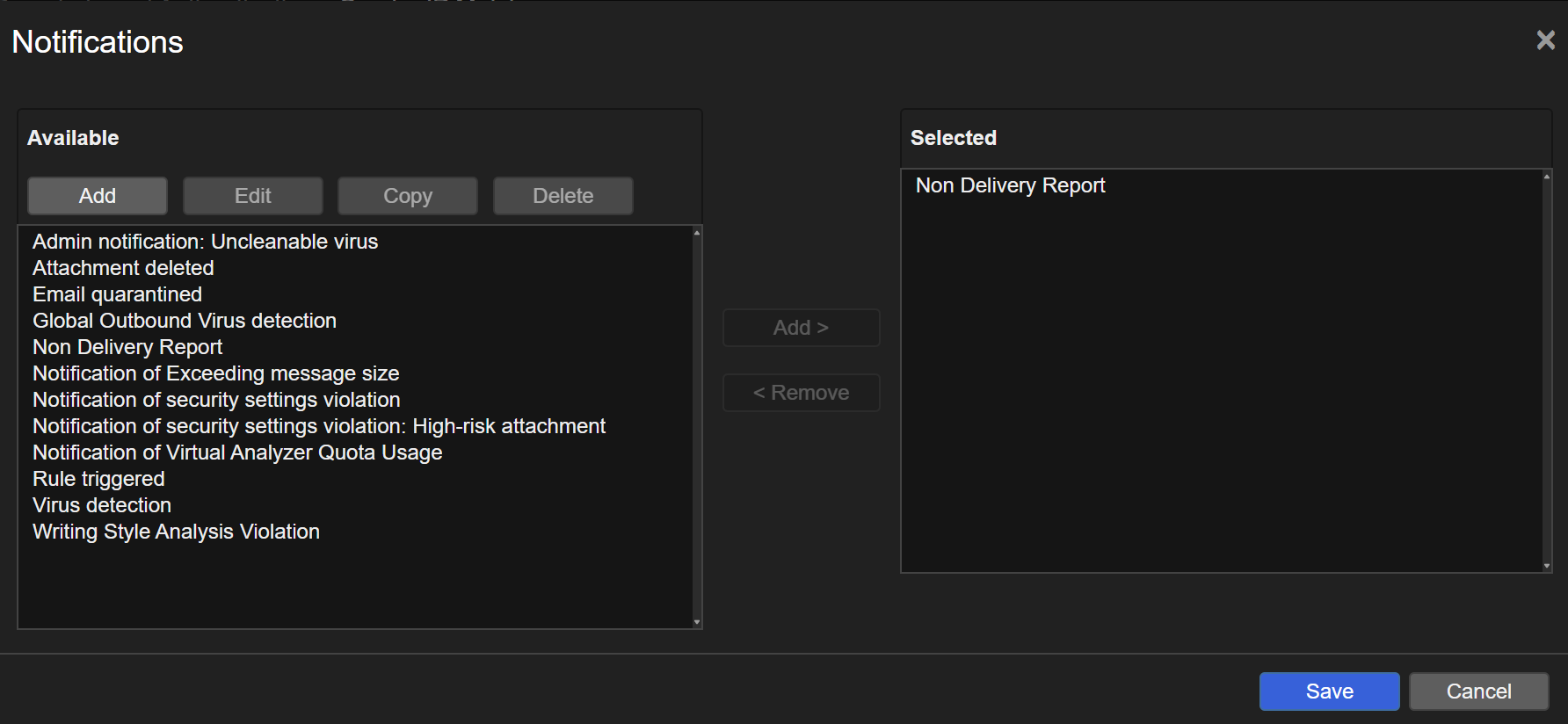
Task: Save the notification selection
Action: [x=1329, y=691]
